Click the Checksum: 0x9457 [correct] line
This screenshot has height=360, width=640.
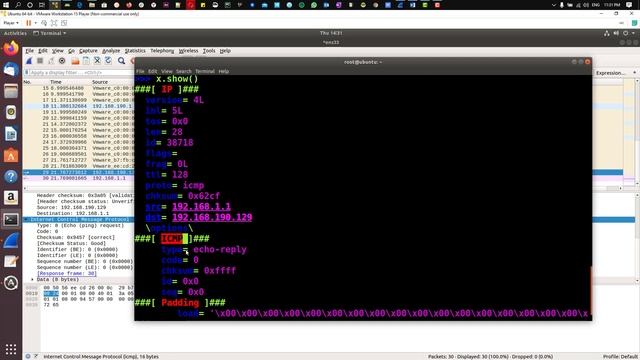coord(76,238)
